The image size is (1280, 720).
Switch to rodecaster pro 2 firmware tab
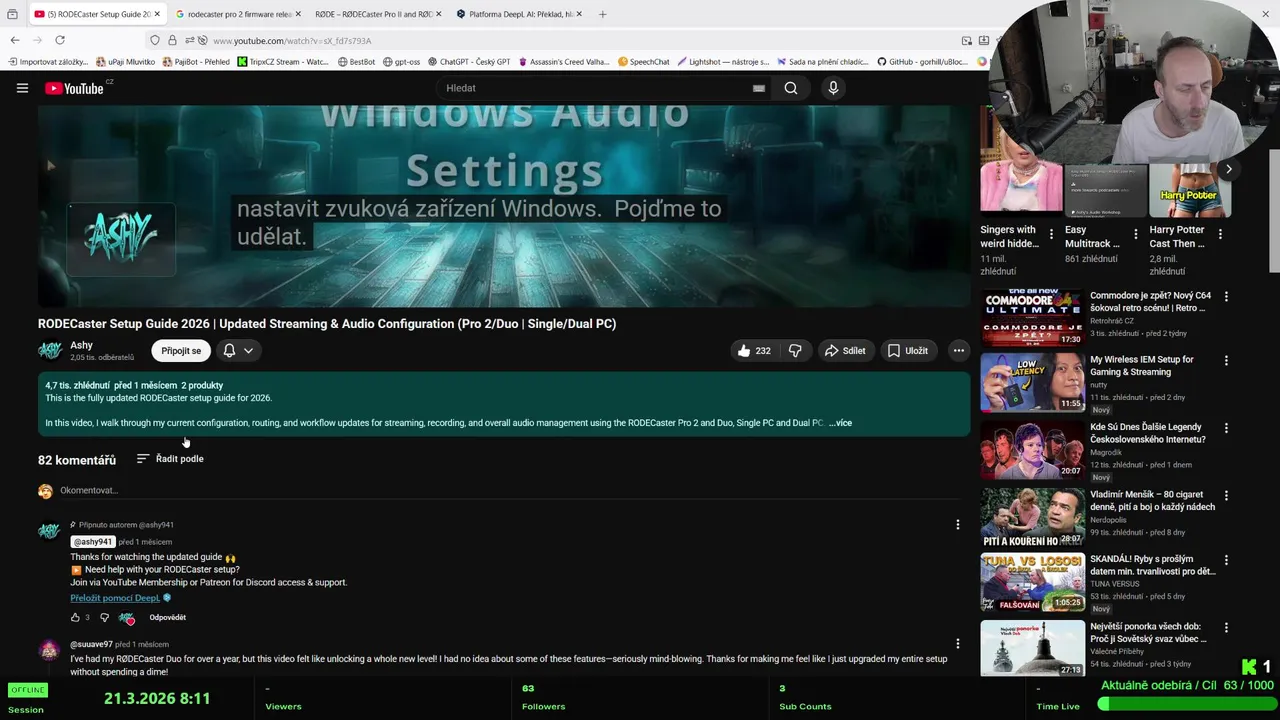click(x=240, y=14)
